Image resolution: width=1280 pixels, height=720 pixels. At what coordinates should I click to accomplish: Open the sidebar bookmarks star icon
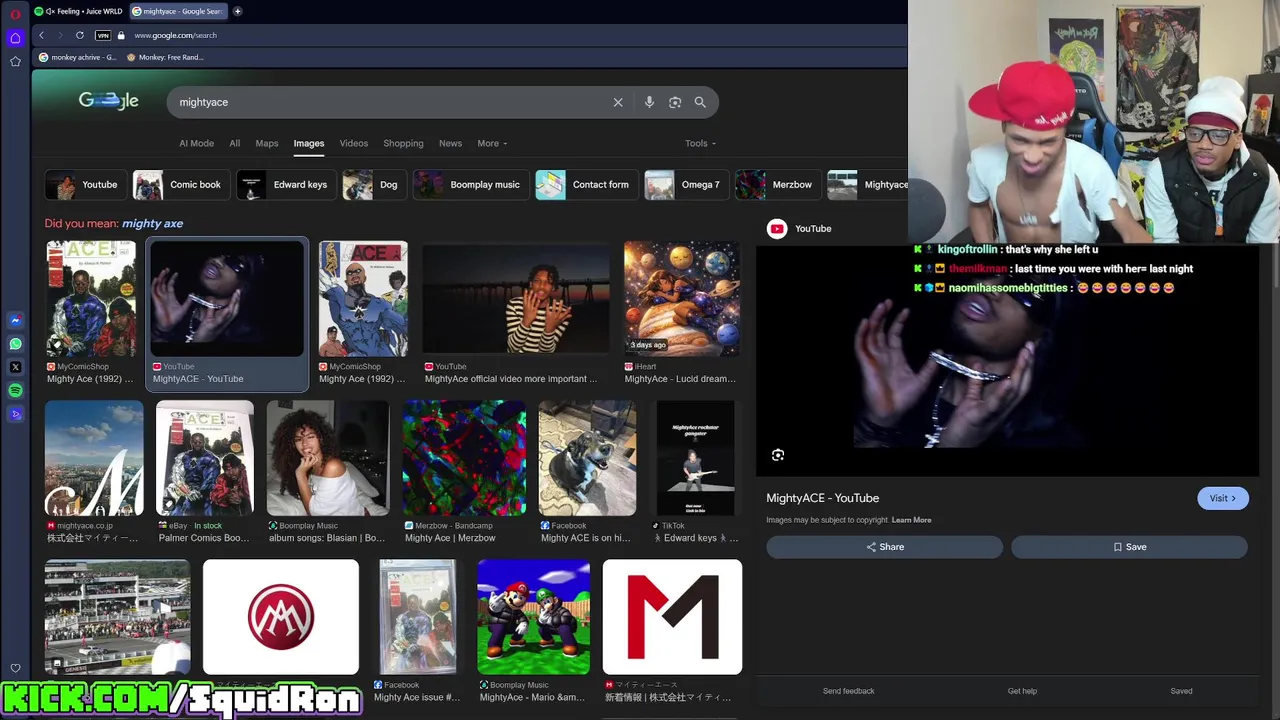coord(15,61)
